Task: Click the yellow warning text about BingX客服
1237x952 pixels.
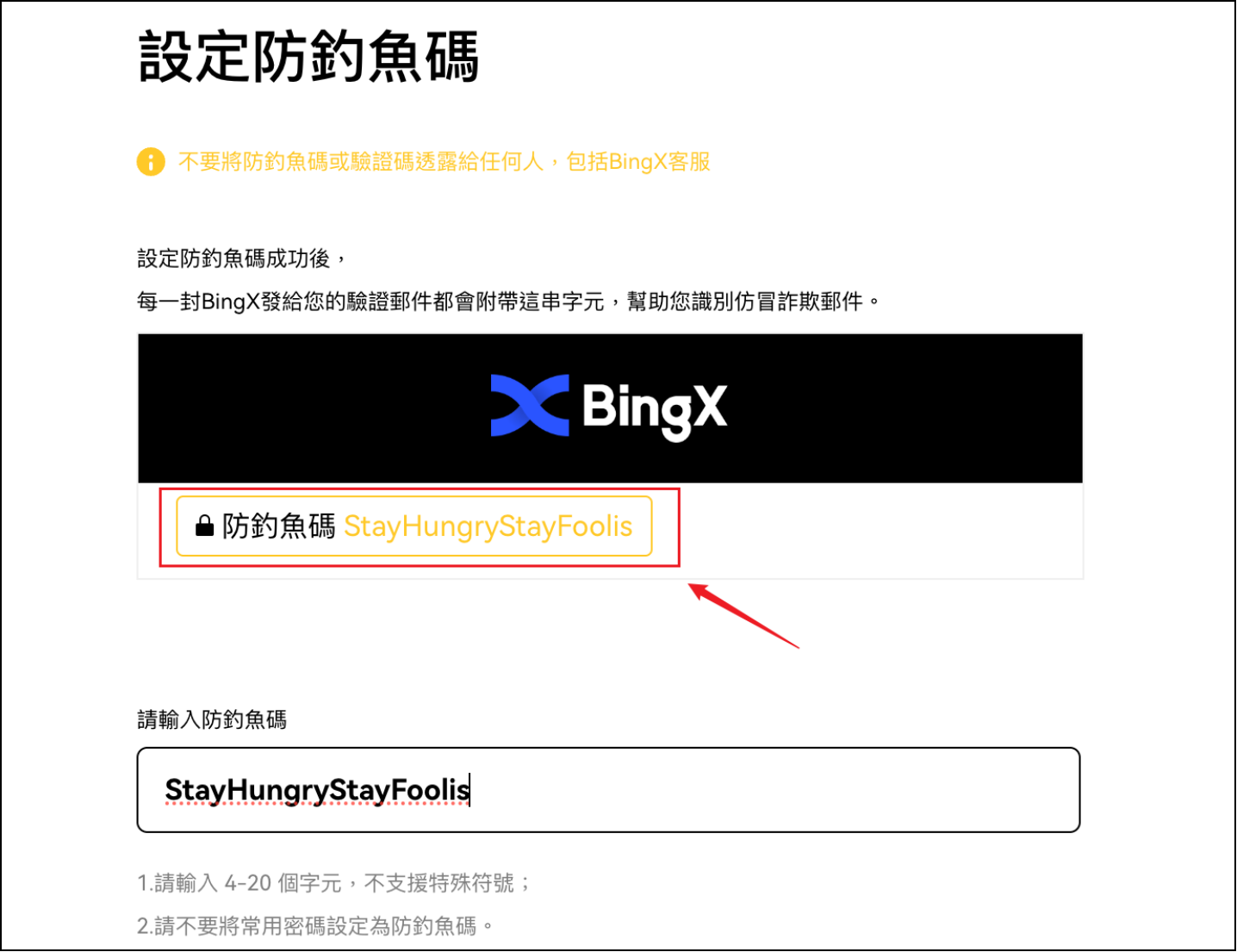Action: point(444,162)
